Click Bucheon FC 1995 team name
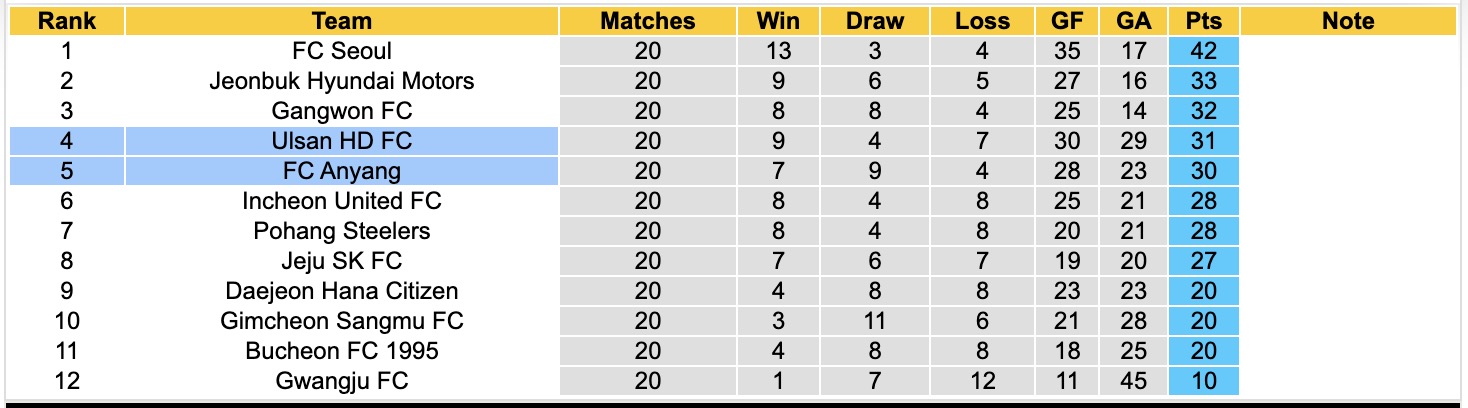Screen dimensions: 1468x408 click(342, 351)
